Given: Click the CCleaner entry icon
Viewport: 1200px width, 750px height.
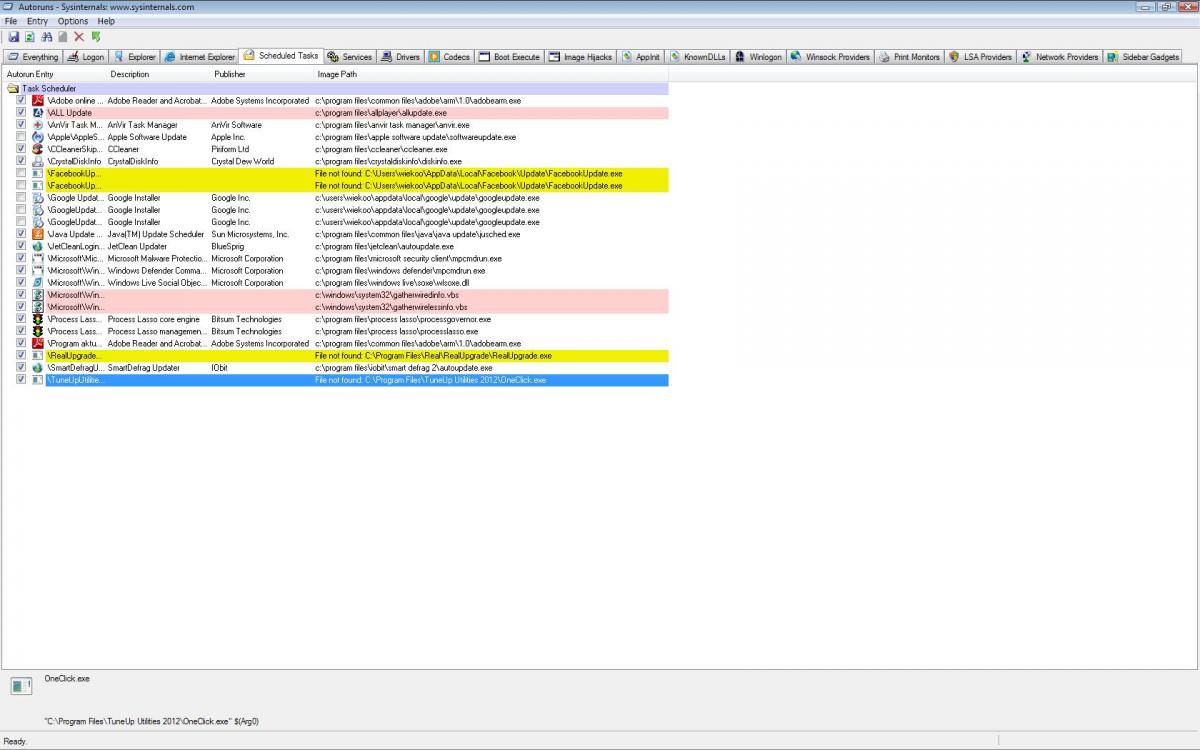Looking at the screenshot, I should point(38,149).
